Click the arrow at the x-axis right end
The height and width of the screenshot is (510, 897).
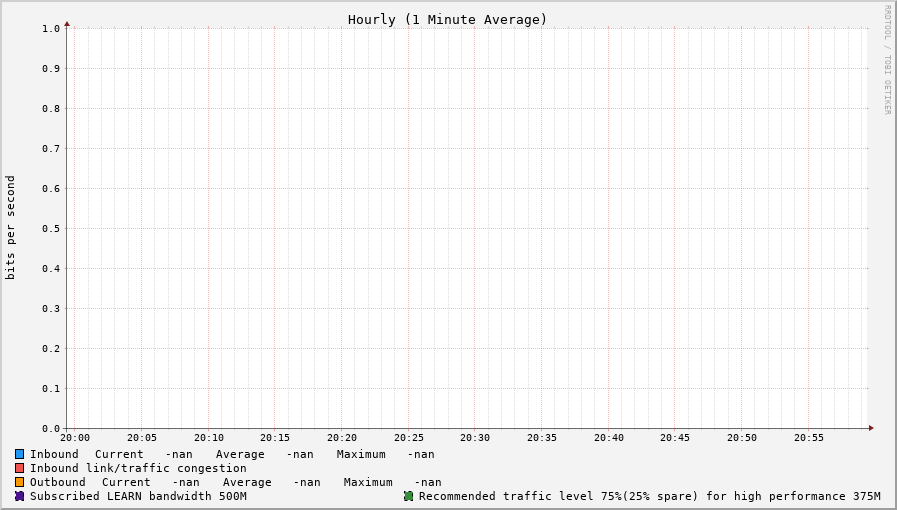tap(871, 428)
